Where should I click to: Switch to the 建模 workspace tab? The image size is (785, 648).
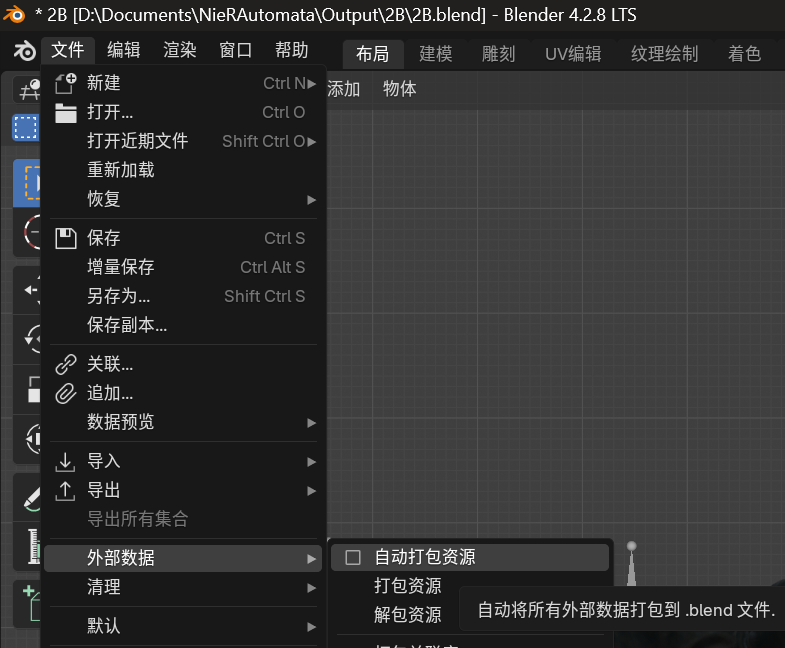click(436, 54)
